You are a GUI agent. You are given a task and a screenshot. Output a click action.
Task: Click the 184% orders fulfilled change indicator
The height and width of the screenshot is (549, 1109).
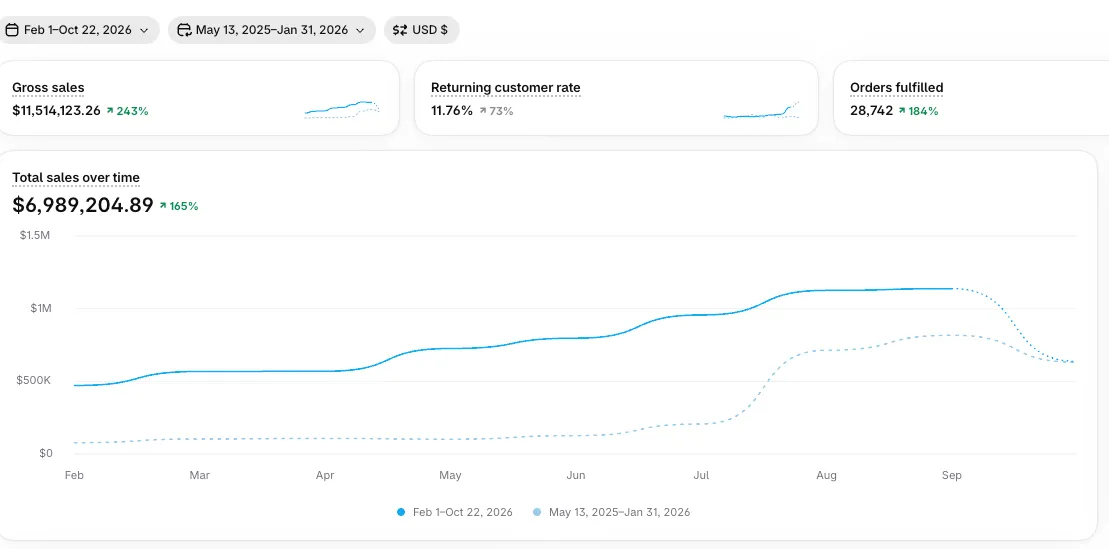[918, 111]
